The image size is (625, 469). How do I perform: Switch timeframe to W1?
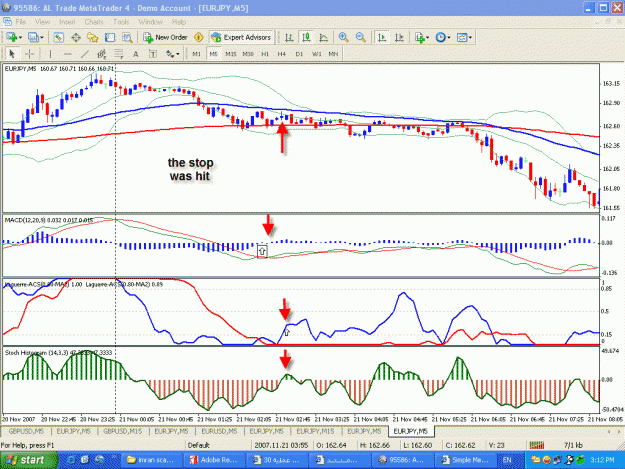click(316, 54)
